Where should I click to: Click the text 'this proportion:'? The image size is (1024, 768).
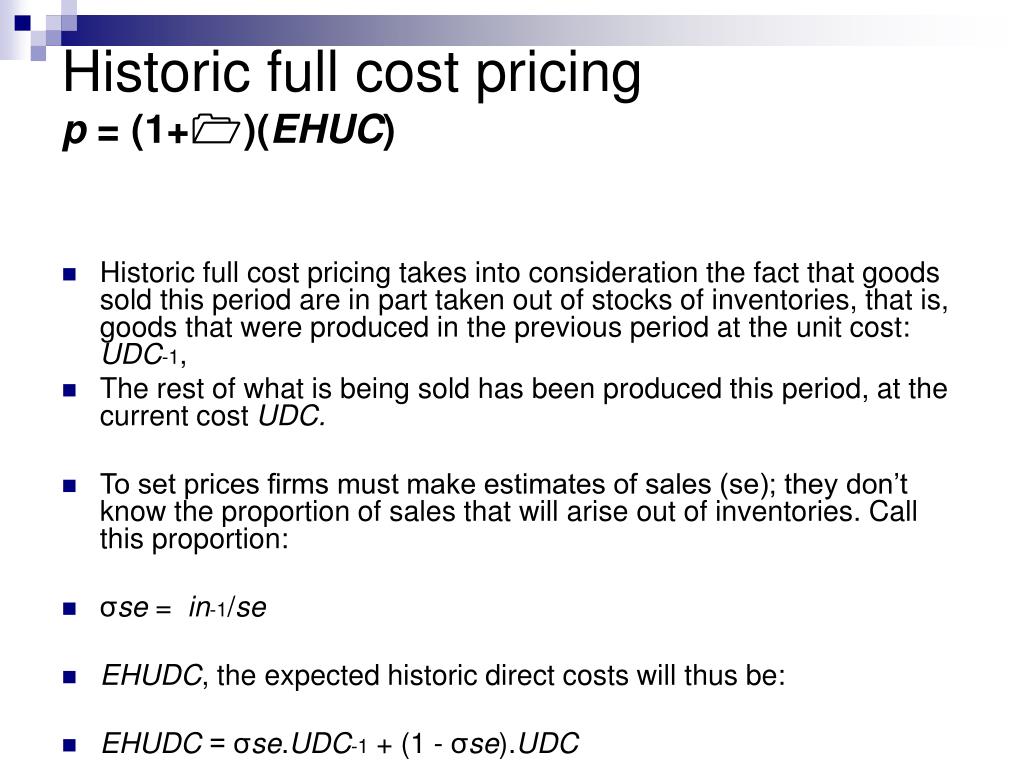tap(194, 539)
